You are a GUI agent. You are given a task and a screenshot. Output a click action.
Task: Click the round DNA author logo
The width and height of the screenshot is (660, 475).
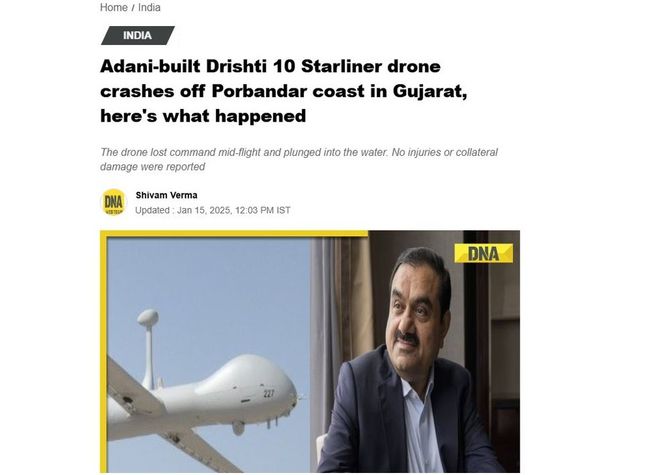point(113,203)
